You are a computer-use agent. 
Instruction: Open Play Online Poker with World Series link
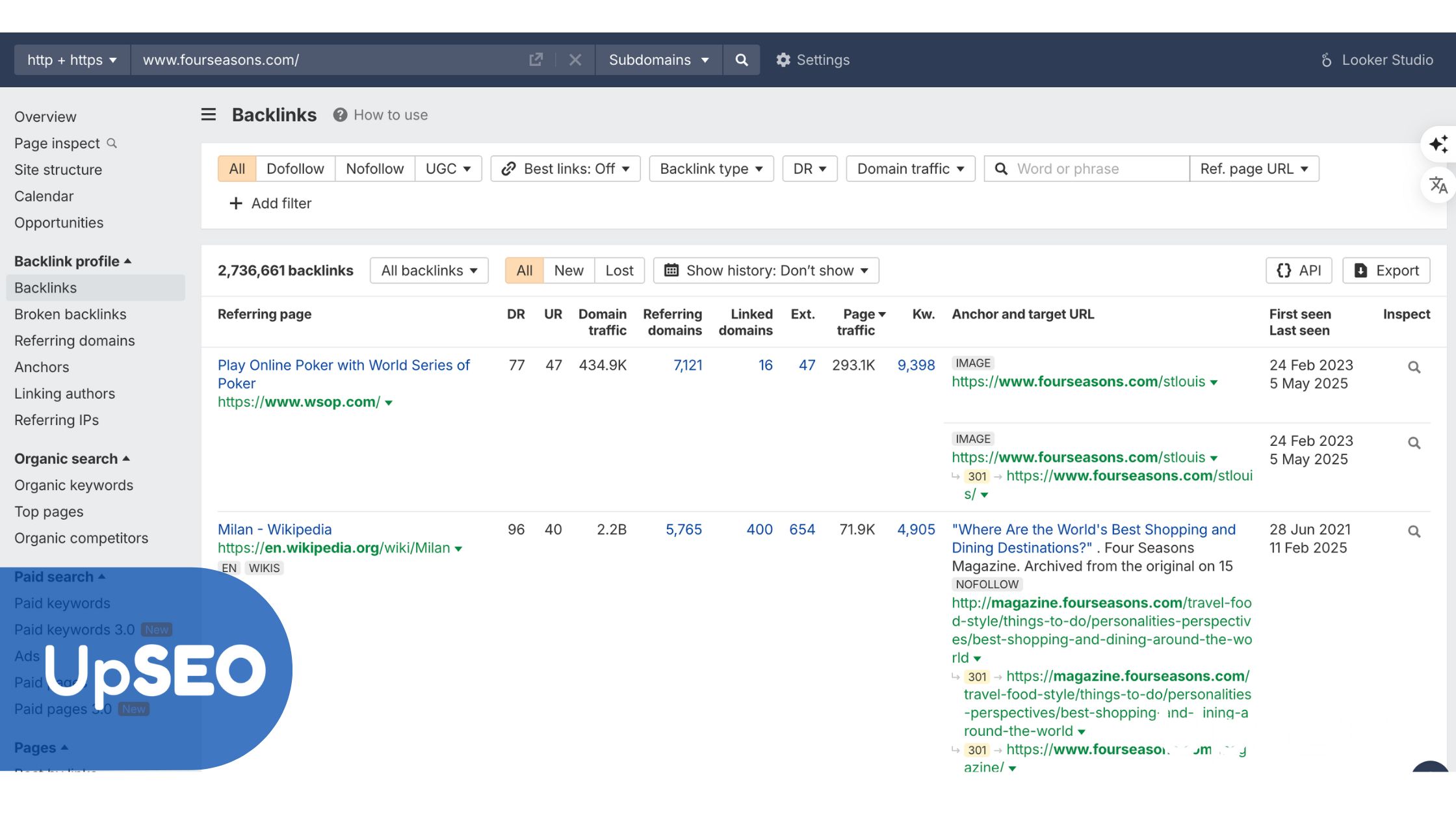(344, 374)
